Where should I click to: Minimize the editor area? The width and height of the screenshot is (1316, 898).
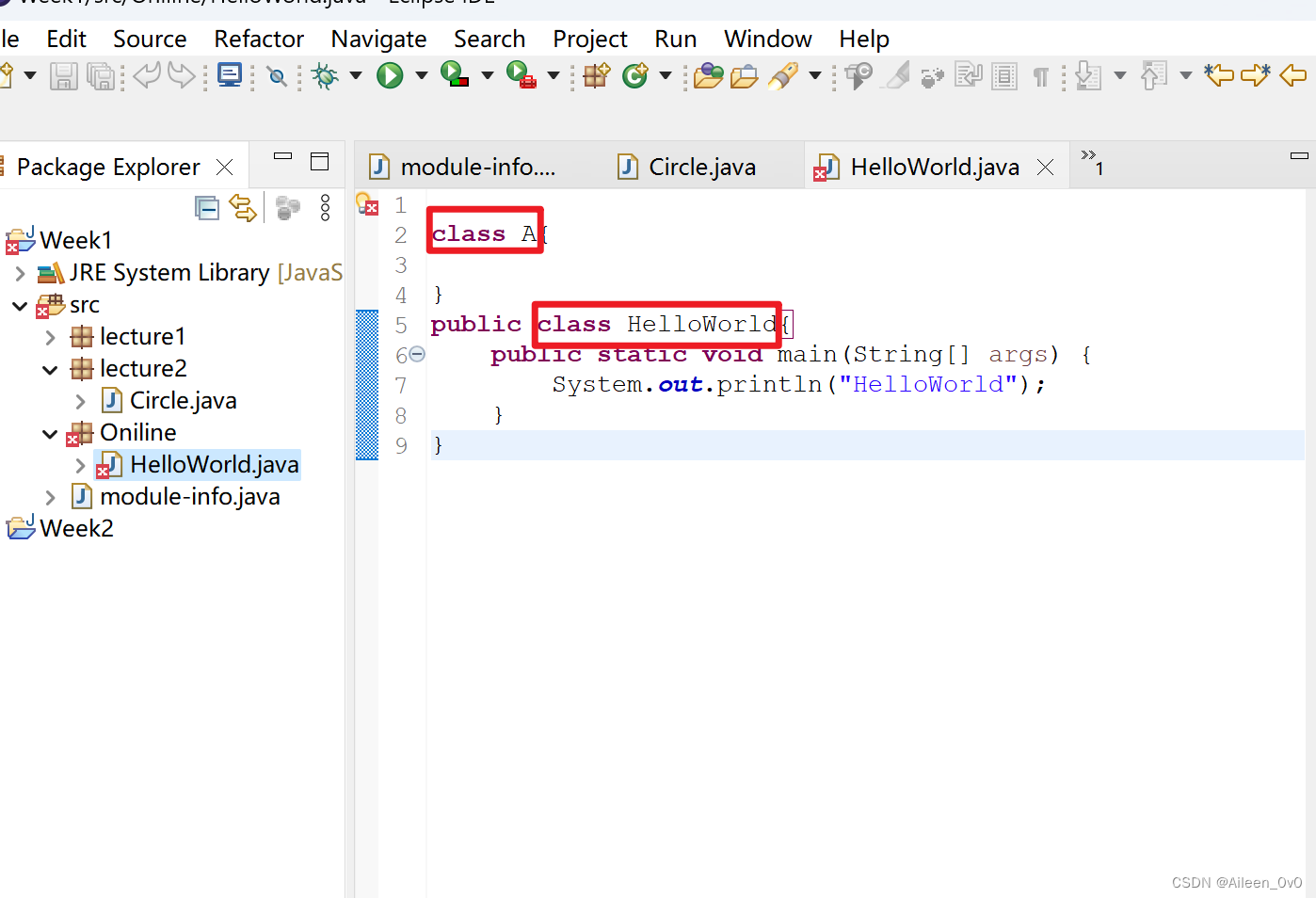coord(1299,155)
